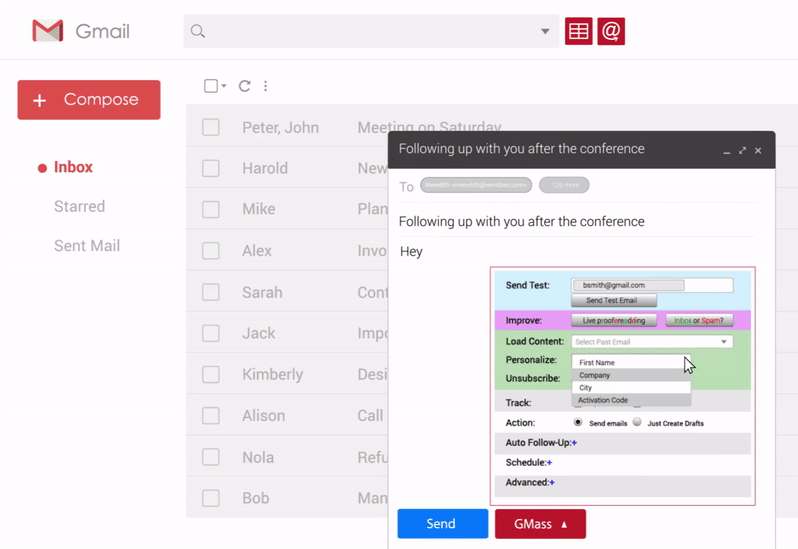
Task: Choose Company from the Personalize list
Action: pyautogui.click(x=595, y=375)
